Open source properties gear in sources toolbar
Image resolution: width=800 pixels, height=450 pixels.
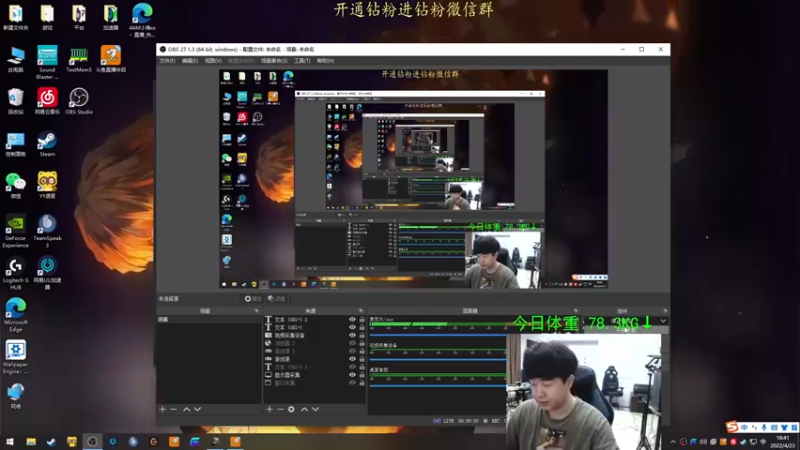pos(291,409)
